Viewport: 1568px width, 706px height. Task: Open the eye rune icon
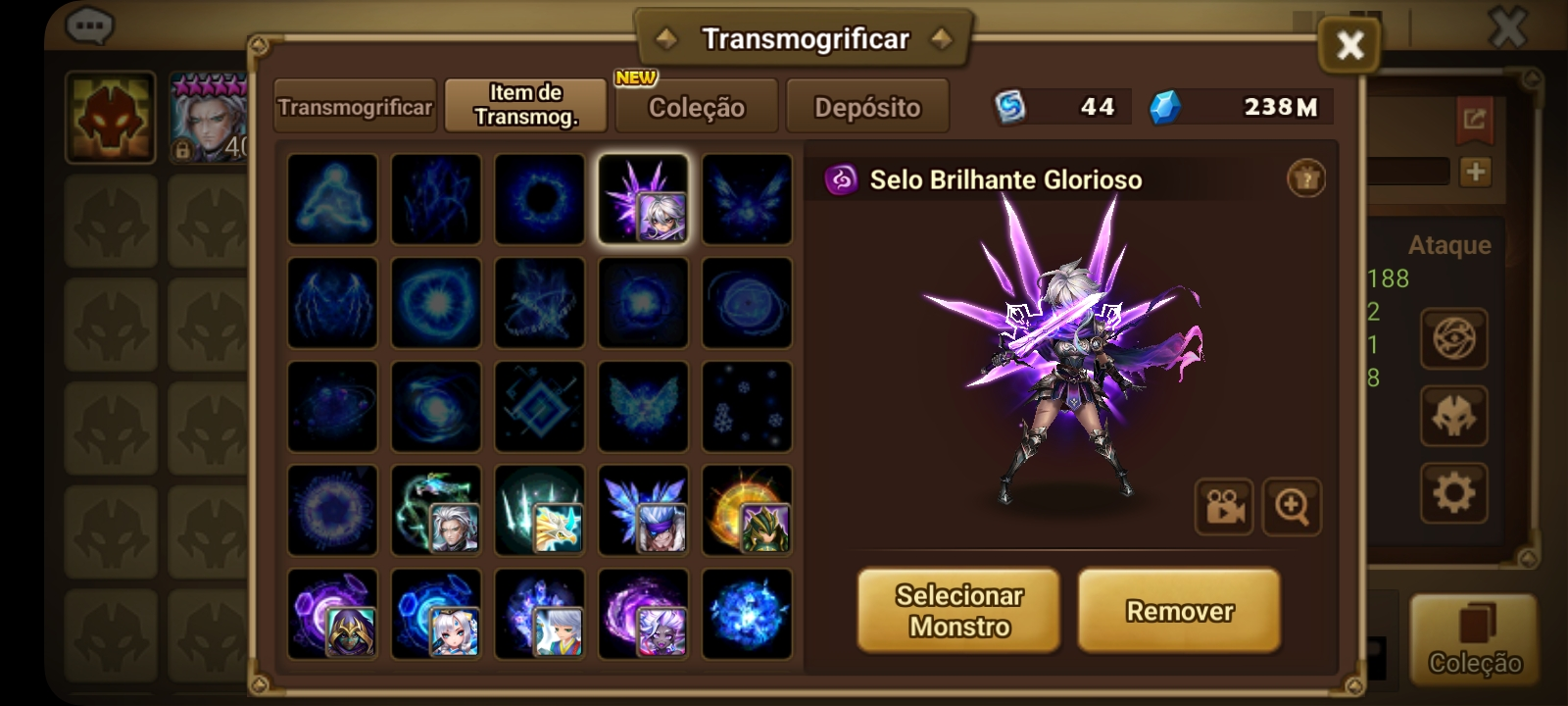1454,338
